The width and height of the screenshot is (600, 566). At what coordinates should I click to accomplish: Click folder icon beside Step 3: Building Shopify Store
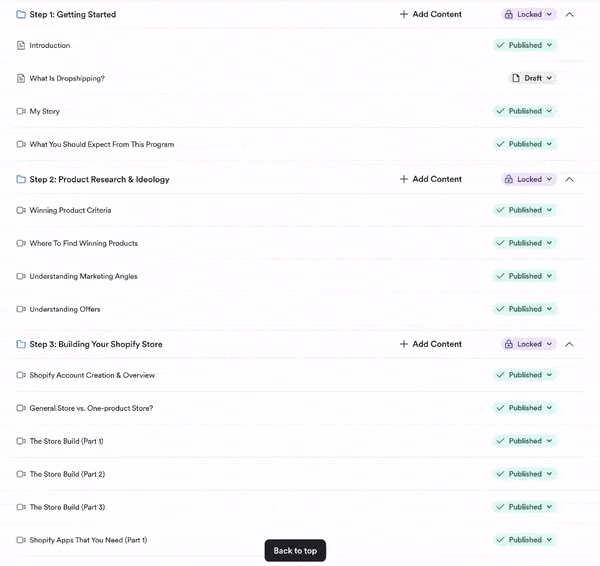pos(21,345)
